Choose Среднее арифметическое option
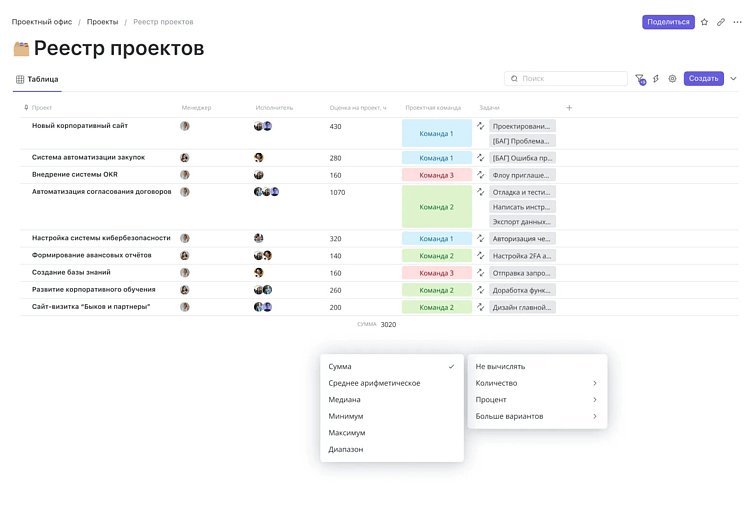Viewport: 751px width, 526px height. click(392, 383)
